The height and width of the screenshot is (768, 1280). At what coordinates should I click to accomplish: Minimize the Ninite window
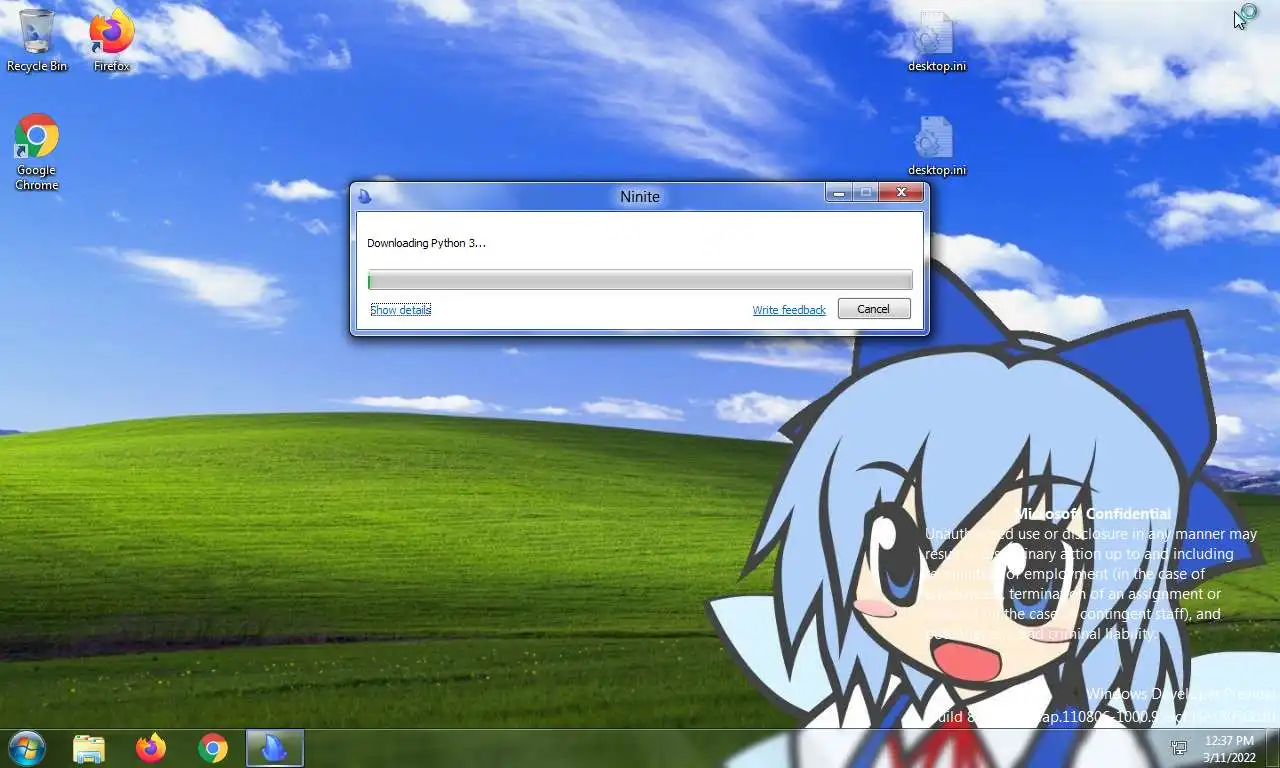[x=838, y=193]
